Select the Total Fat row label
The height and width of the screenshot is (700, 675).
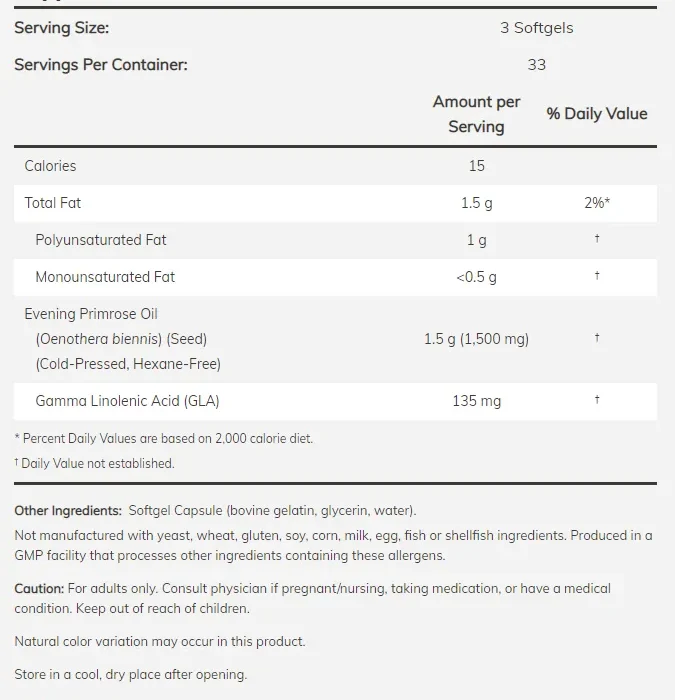point(53,203)
